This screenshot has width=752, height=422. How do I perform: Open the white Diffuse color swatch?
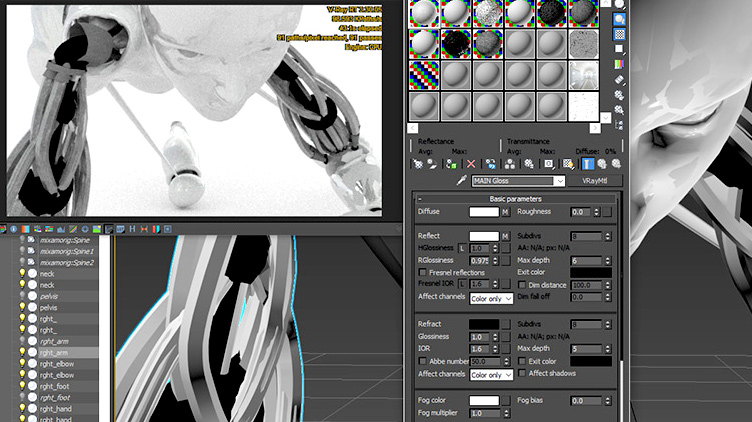[484, 212]
